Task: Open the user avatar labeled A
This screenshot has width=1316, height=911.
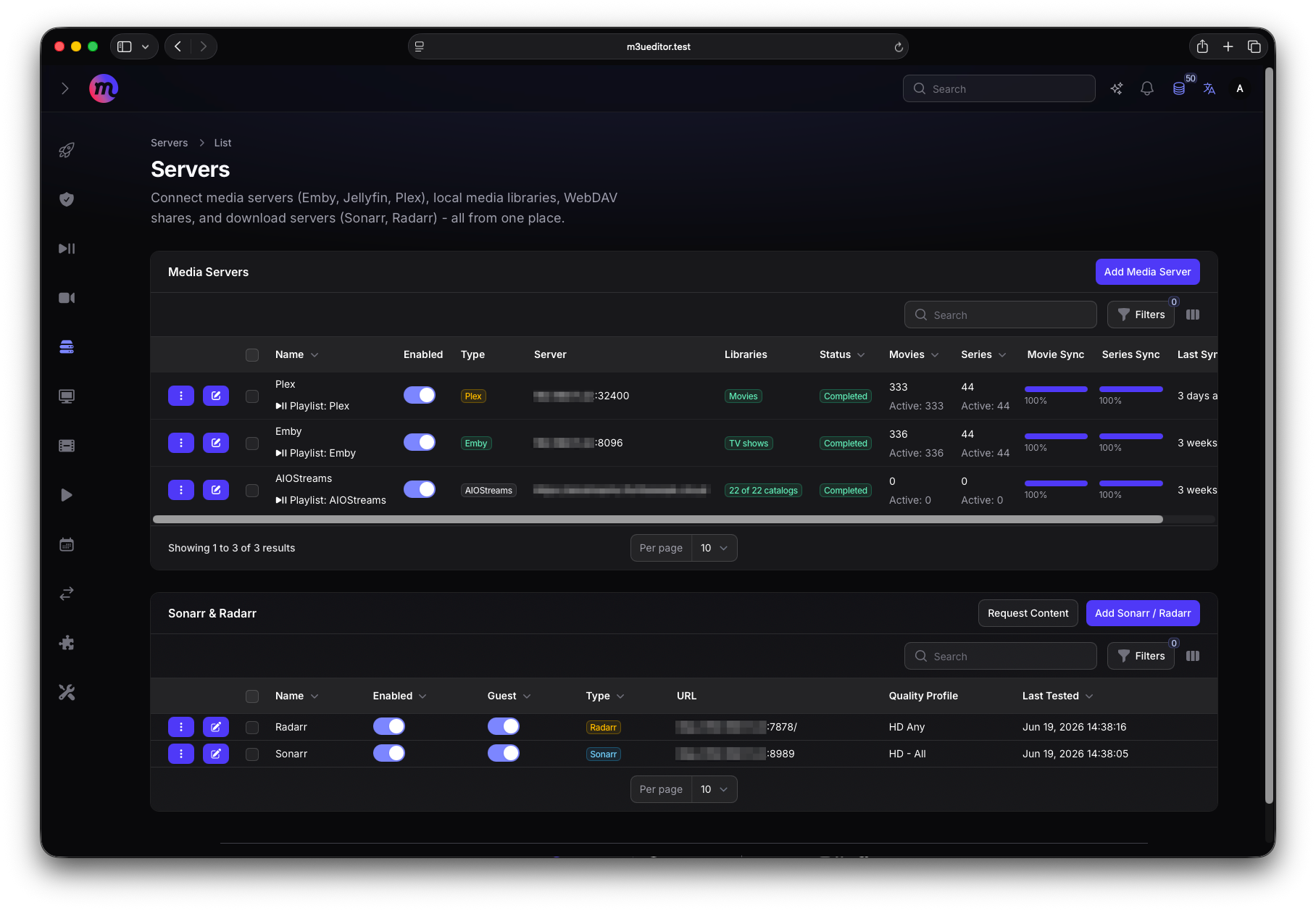Action: (1240, 88)
